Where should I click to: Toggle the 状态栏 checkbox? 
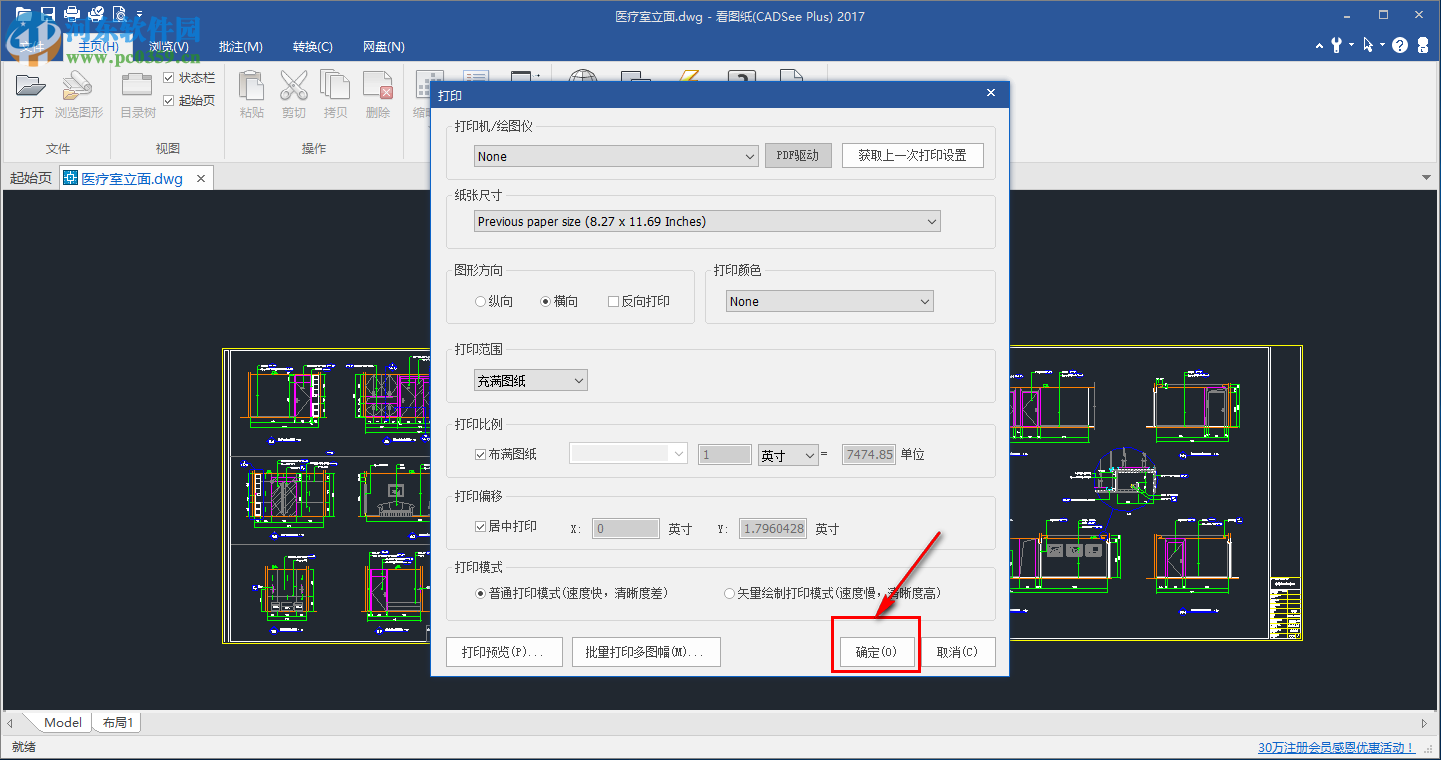click(168, 78)
